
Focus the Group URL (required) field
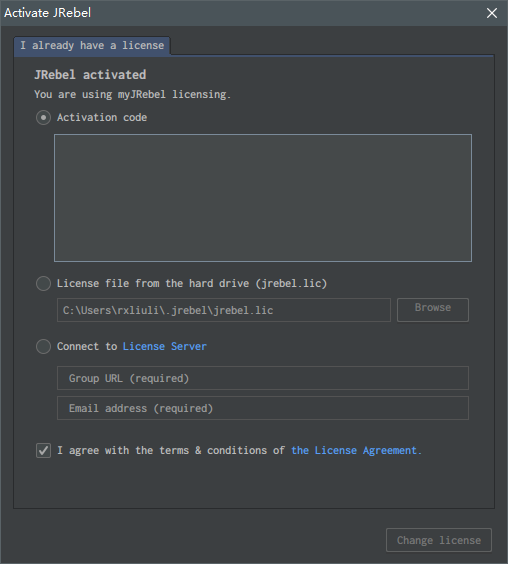263,378
